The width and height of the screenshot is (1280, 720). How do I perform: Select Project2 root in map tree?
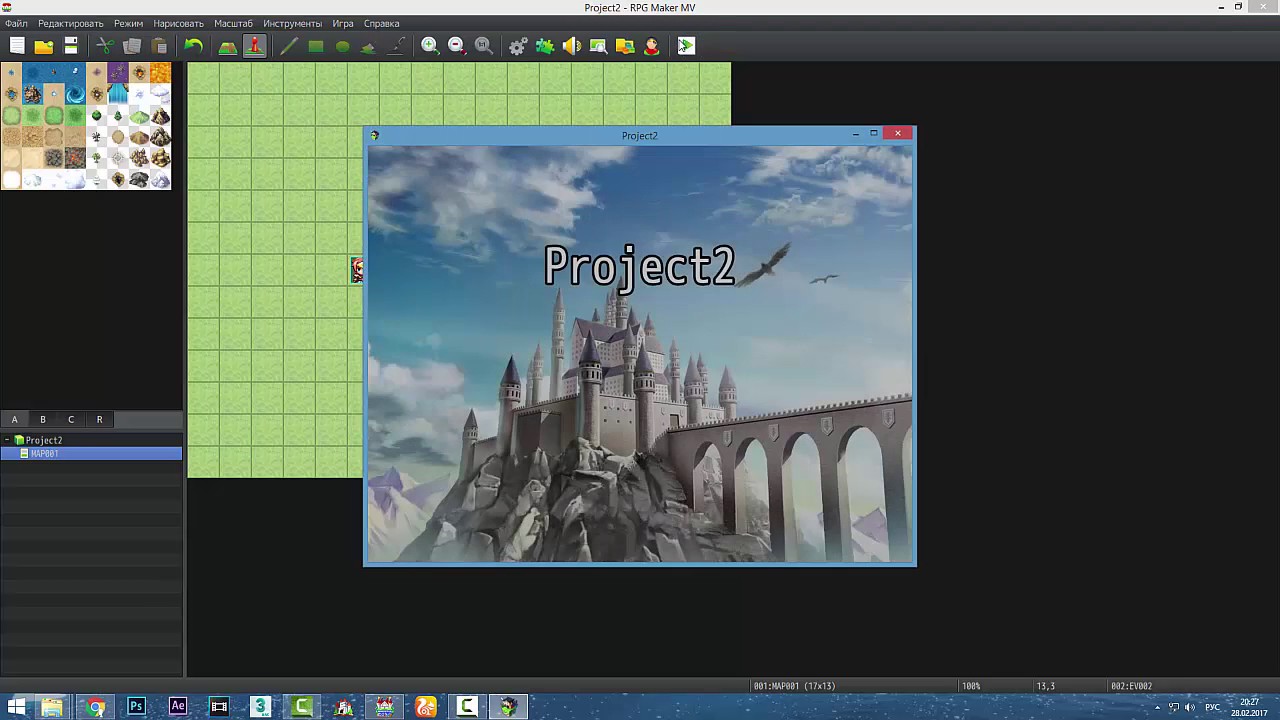44,440
